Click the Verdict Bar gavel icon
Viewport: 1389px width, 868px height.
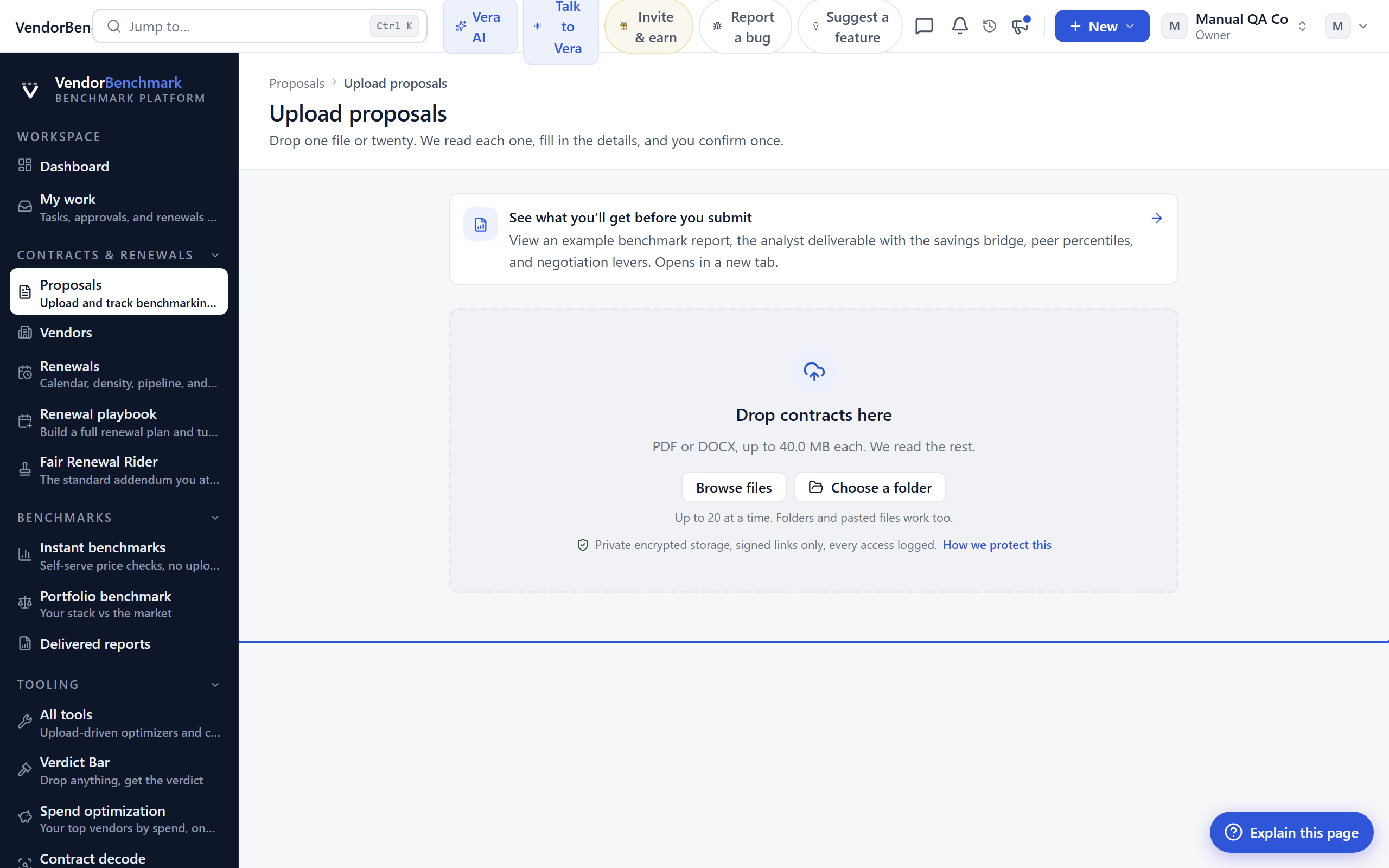(24, 769)
